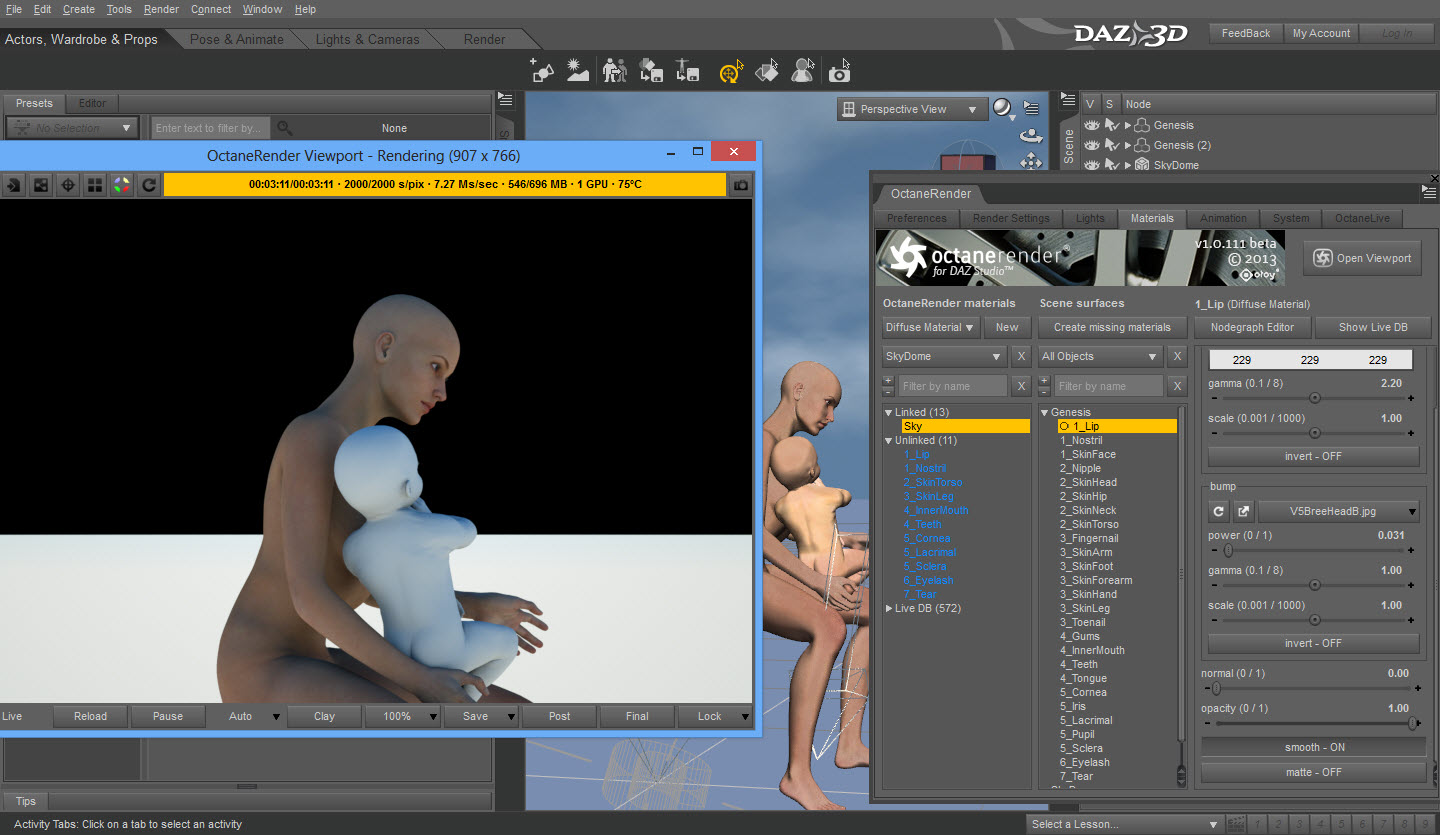This screenshot has width=1440, height=835.
Task: Click the refresh icon in Octane viewport toolbar
Action: (x=149, y=185)
